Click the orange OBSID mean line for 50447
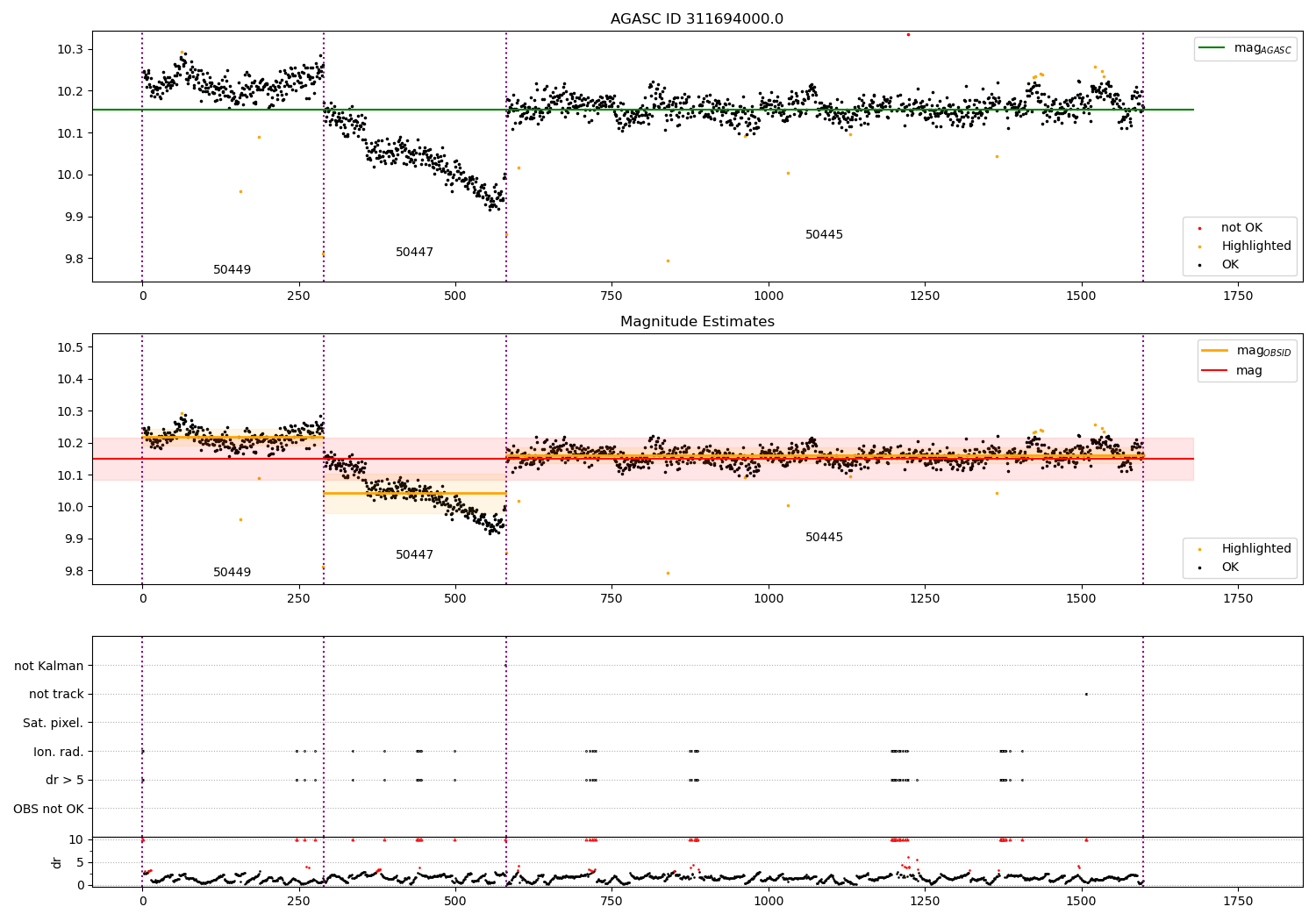1316x921 pixels. [x=415, y=494]
